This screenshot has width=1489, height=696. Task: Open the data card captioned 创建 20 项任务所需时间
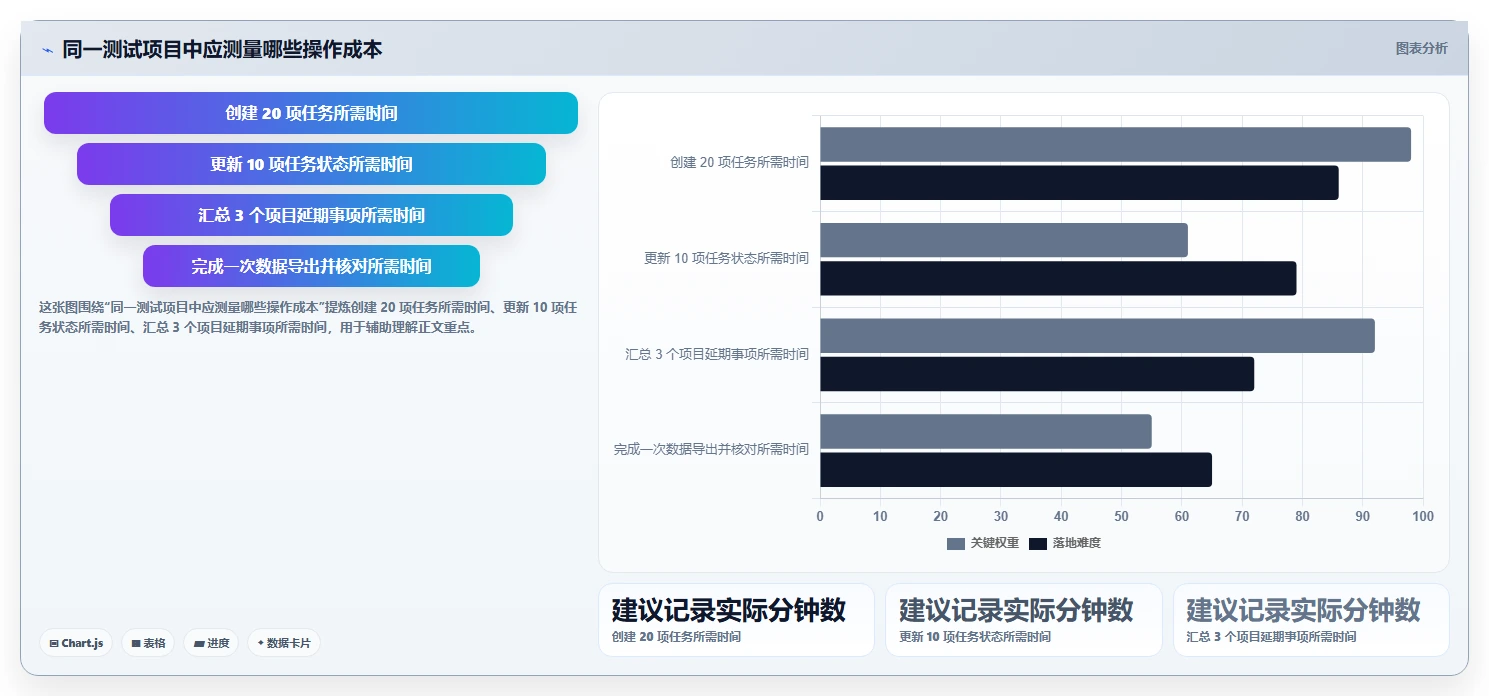[x=736, y=620]
